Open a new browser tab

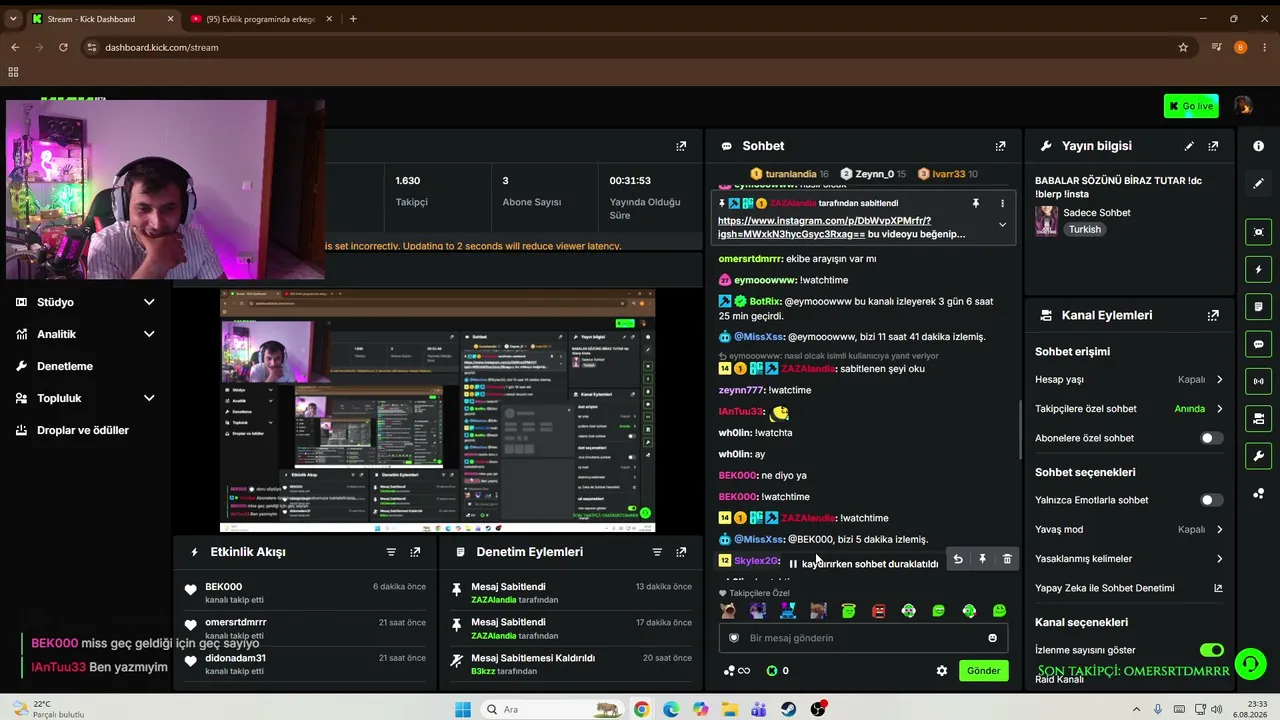[353, 19]
